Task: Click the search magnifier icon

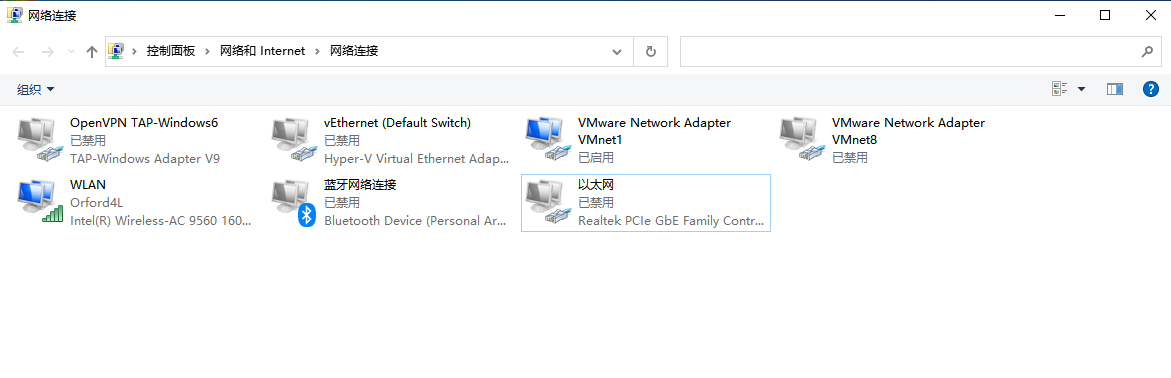Action: (1147, 52)
